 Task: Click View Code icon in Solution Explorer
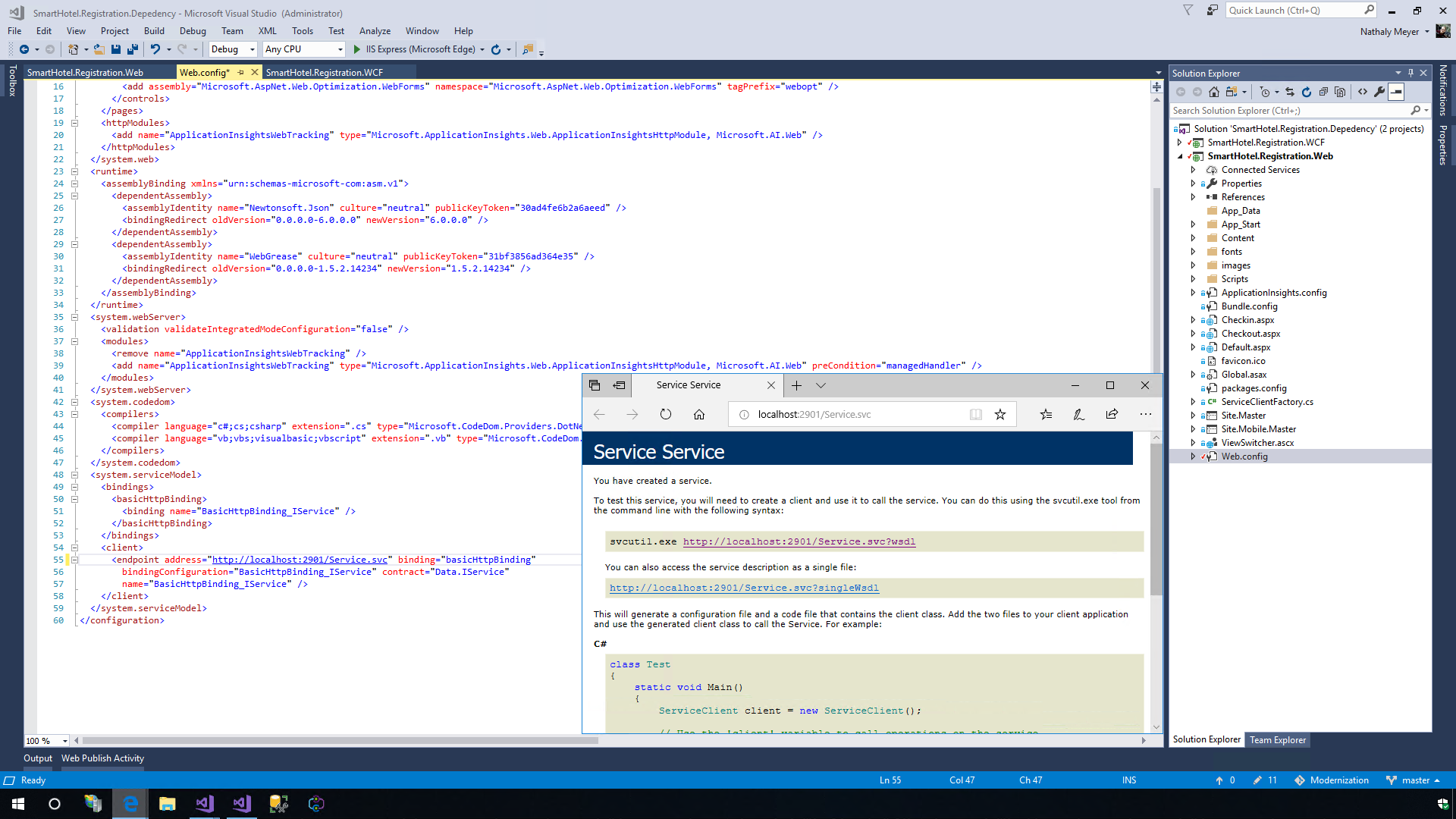[1363, 92]
